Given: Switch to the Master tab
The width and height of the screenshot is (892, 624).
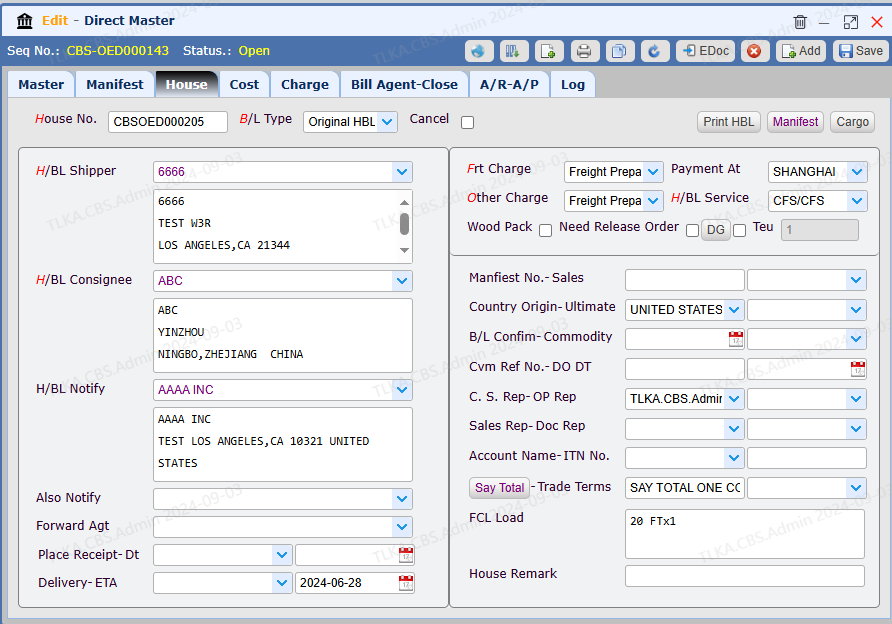Looking at the screenshot, I should 41,85.
